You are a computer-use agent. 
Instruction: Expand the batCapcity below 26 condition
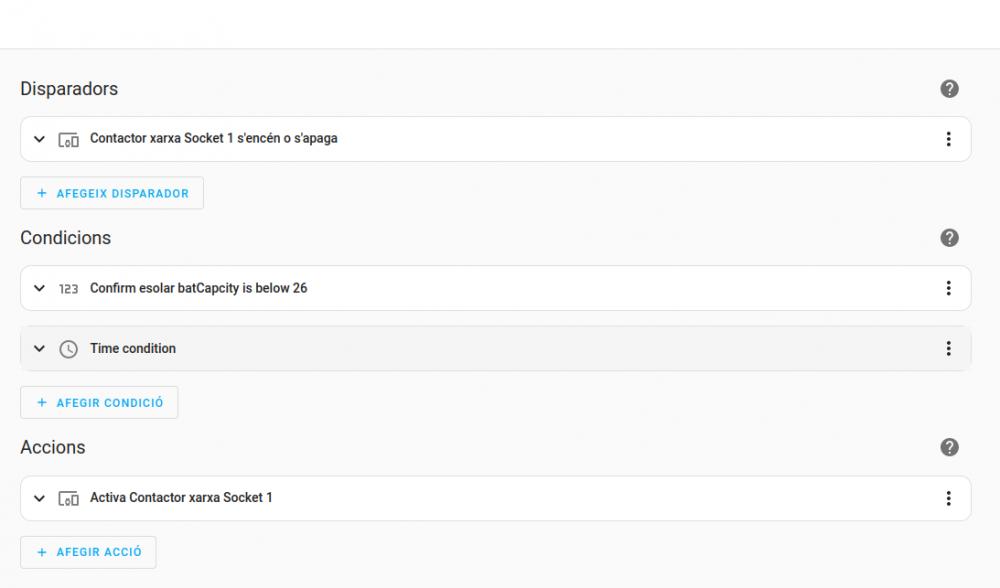40,288
